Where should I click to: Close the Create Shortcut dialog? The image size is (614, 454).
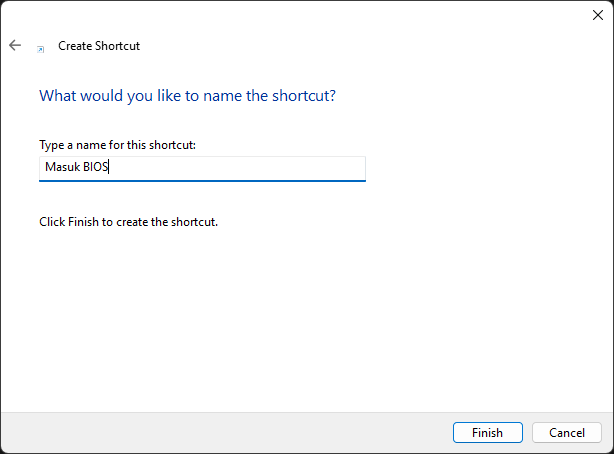coord(598,15)
